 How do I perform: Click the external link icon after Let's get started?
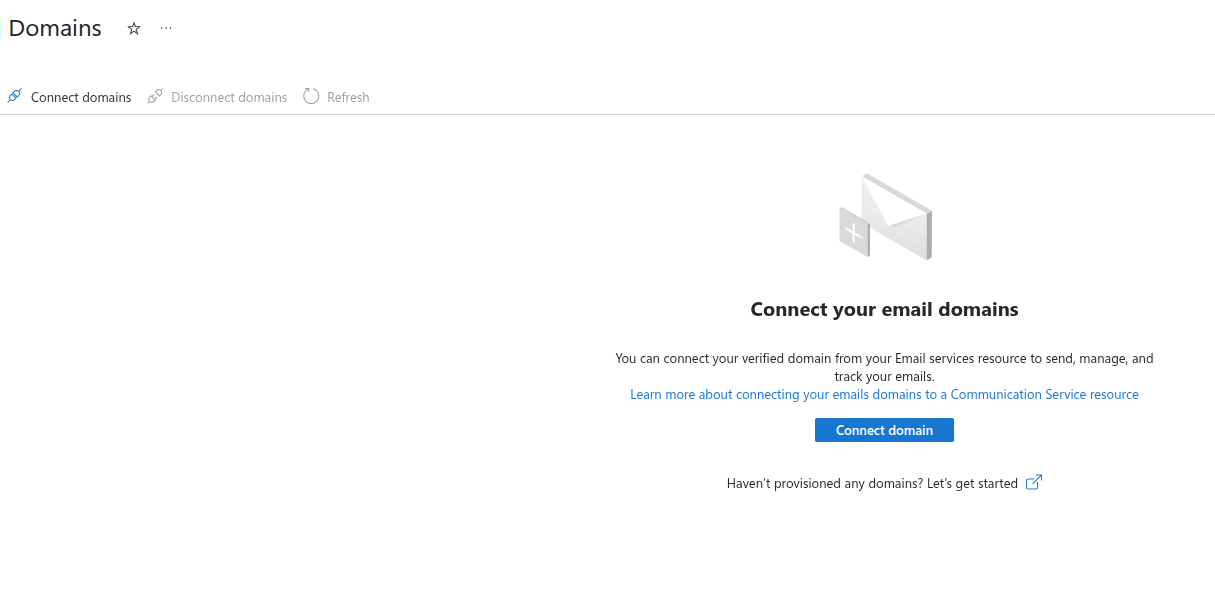pos(1034,483)
